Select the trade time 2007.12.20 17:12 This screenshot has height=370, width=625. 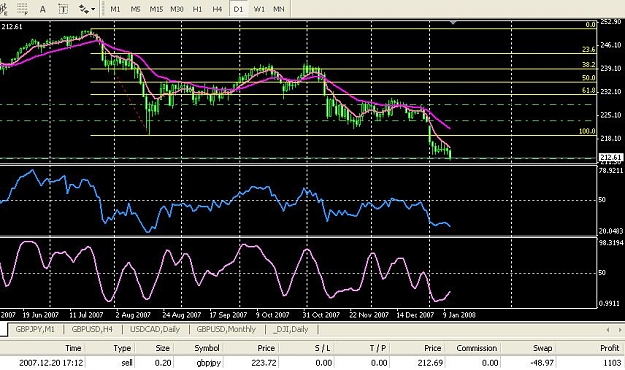coord(51,363)
